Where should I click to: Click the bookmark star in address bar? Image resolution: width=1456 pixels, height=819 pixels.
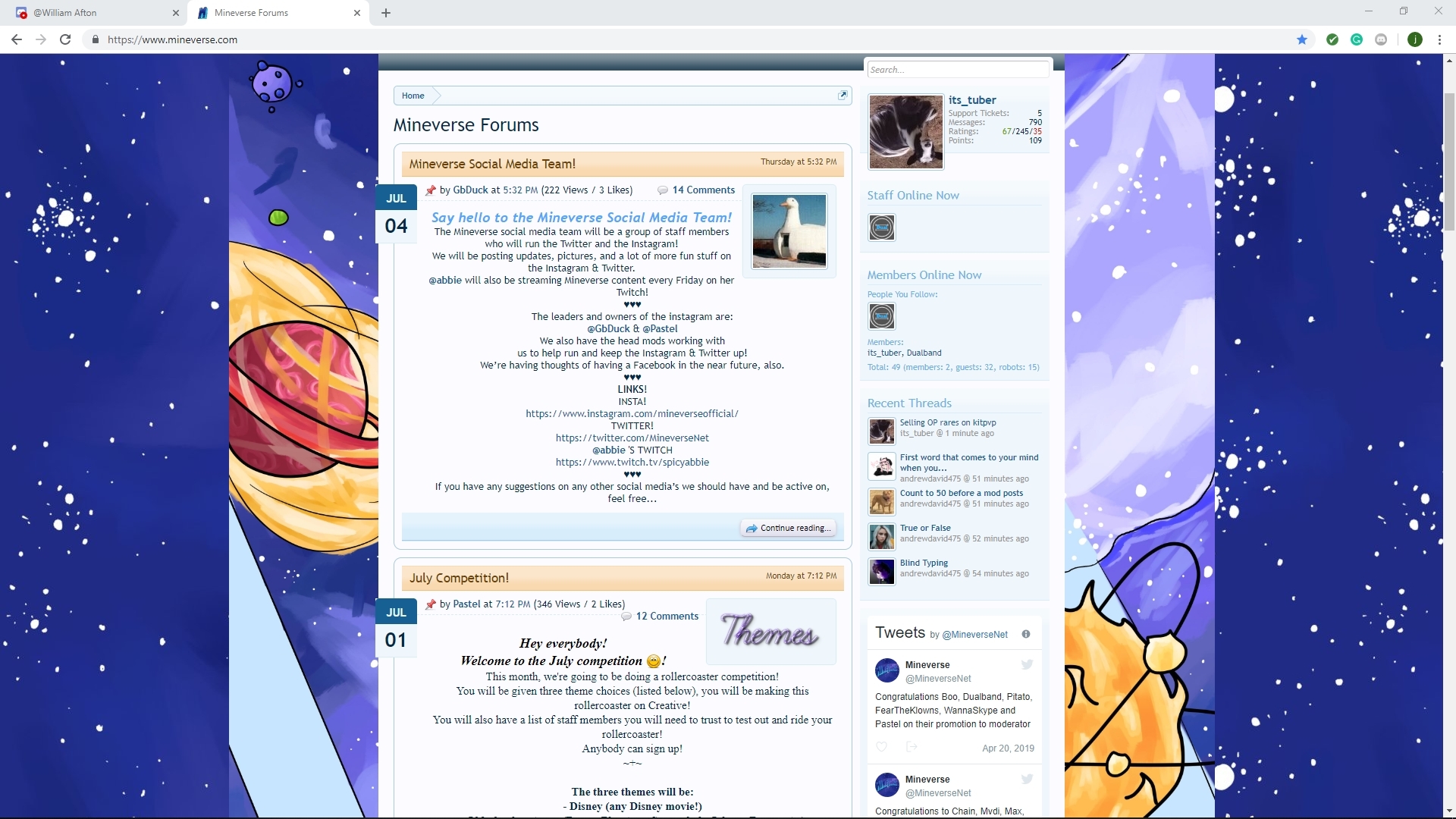(x=1302, y=39)
